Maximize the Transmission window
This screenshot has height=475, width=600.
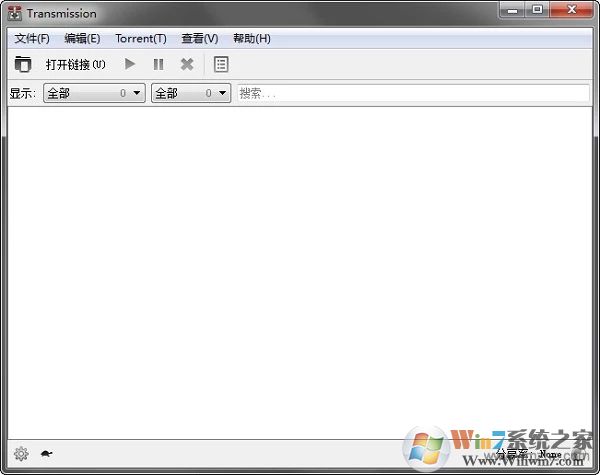[x=537, y=10]
